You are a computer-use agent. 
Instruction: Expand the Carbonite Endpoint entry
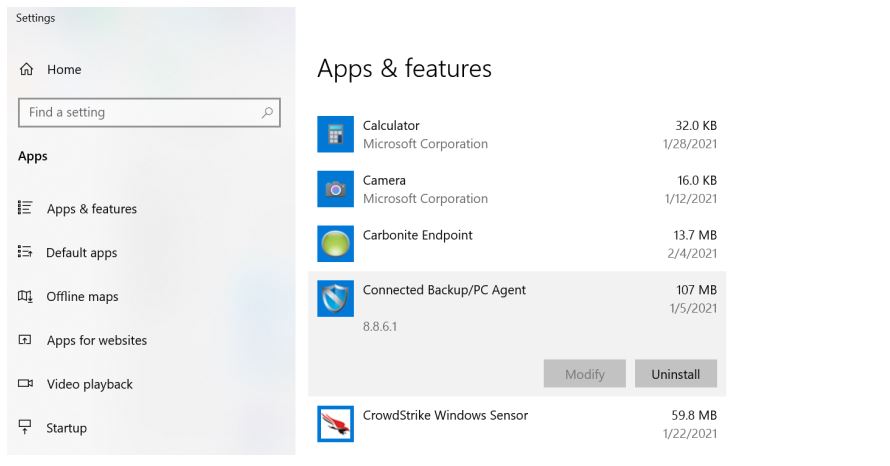click(x=417, y=236)
